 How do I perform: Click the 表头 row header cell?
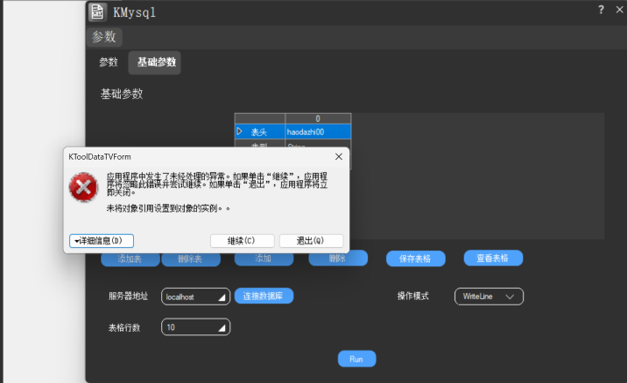[x=260, y=132]
